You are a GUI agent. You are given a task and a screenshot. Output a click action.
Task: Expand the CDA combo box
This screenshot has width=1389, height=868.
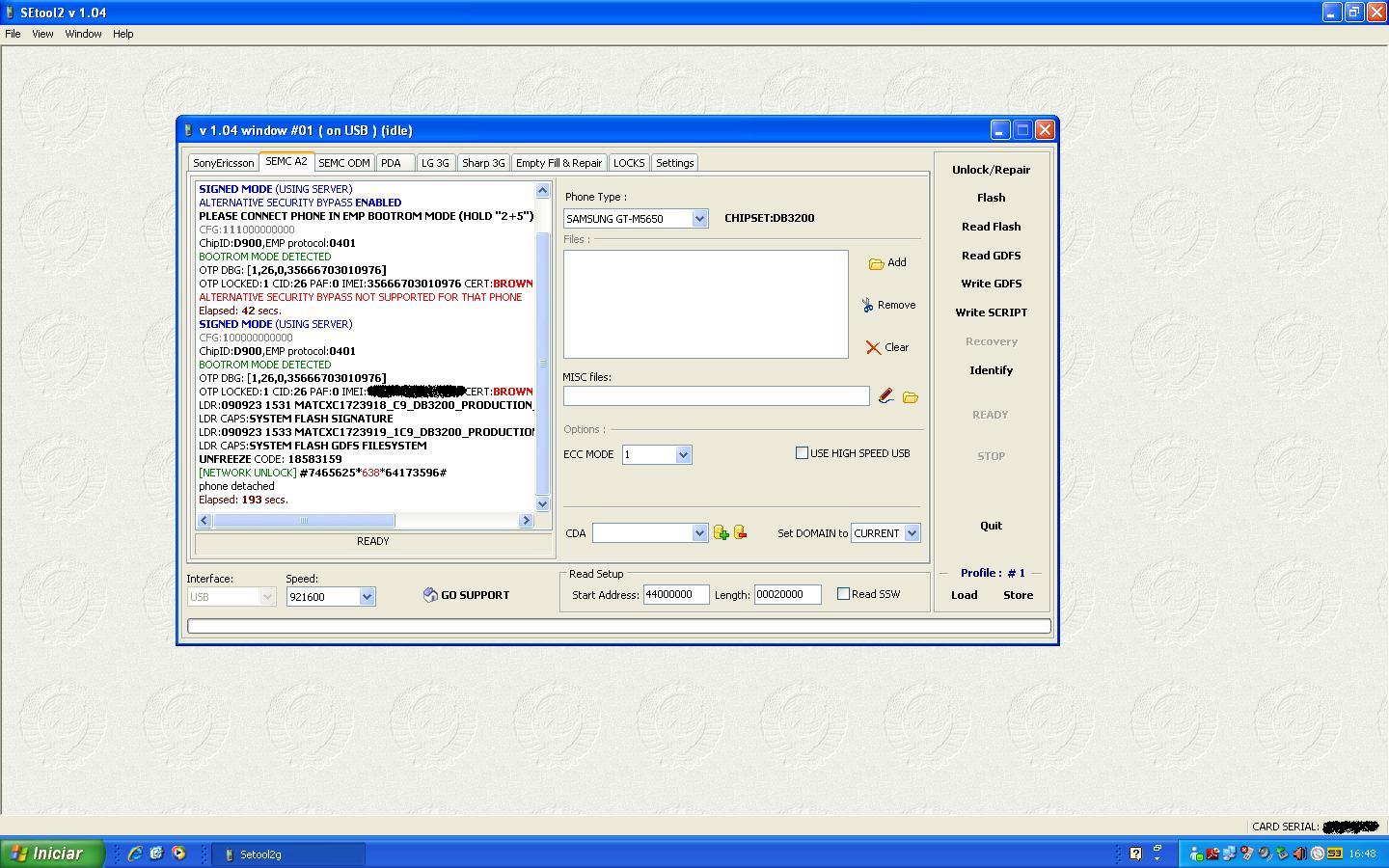[699, 533]
